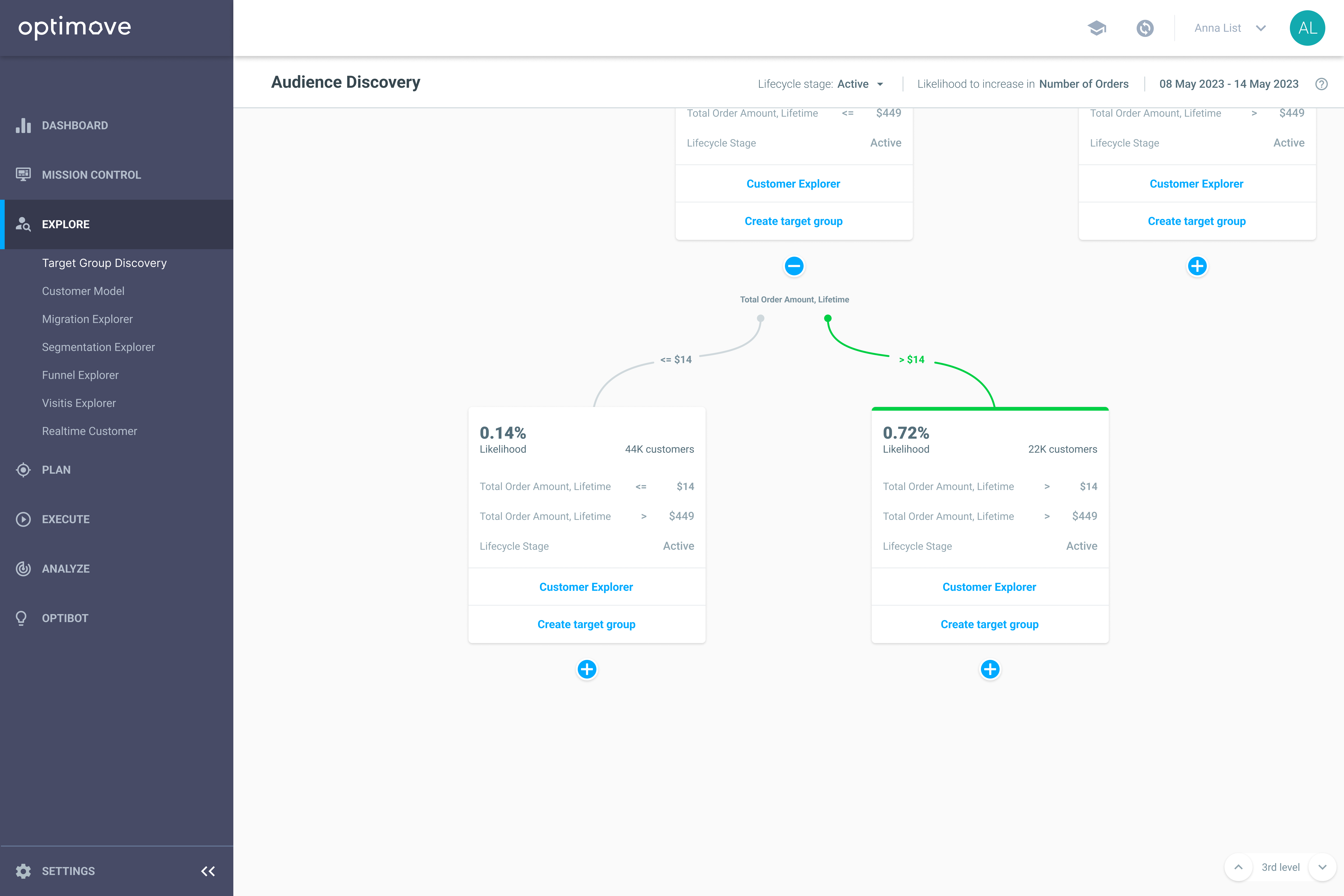Screen dimensions: 1344x896
Task: Click the graduation cap academy icon
Action: (1097, 28)
